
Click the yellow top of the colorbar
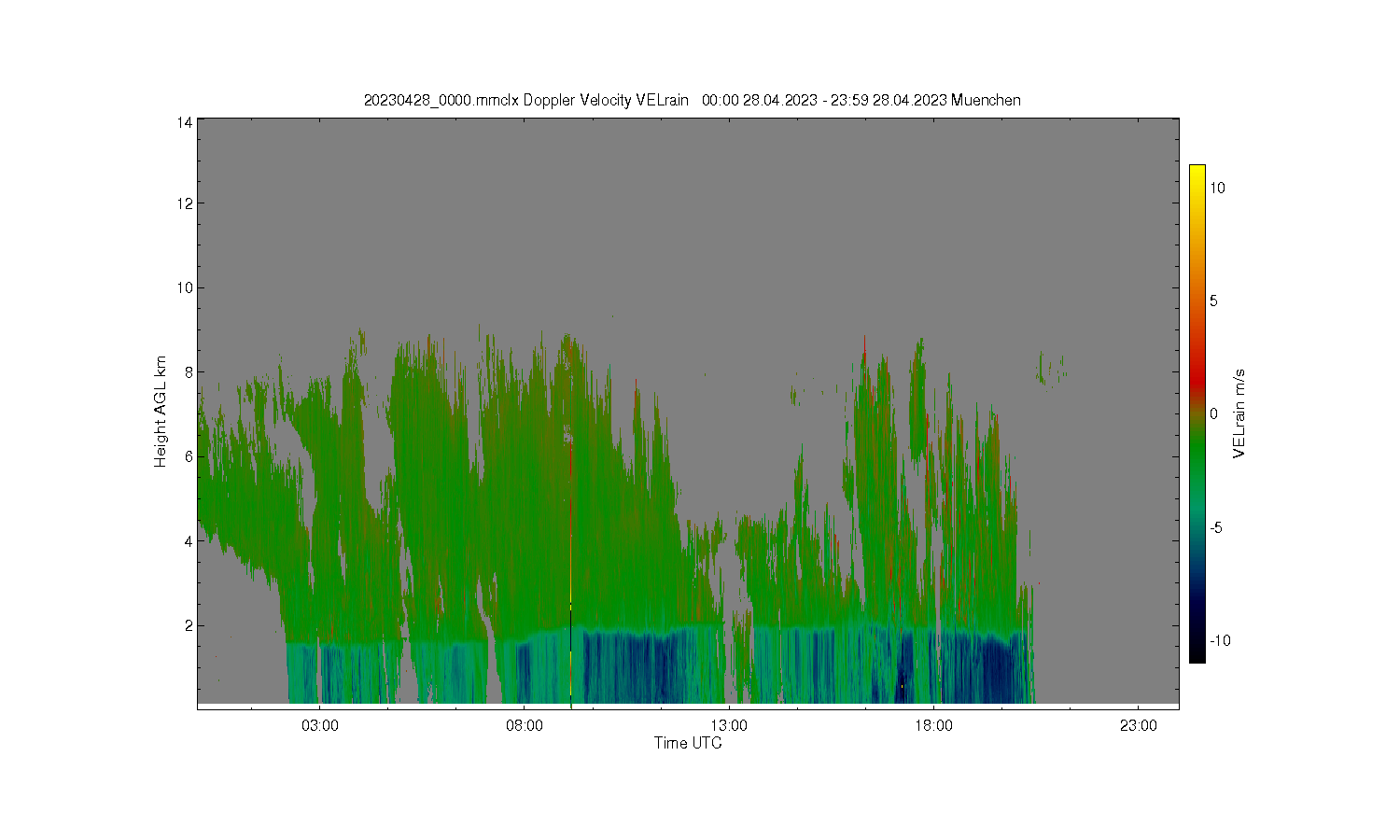coord(1197,173)
